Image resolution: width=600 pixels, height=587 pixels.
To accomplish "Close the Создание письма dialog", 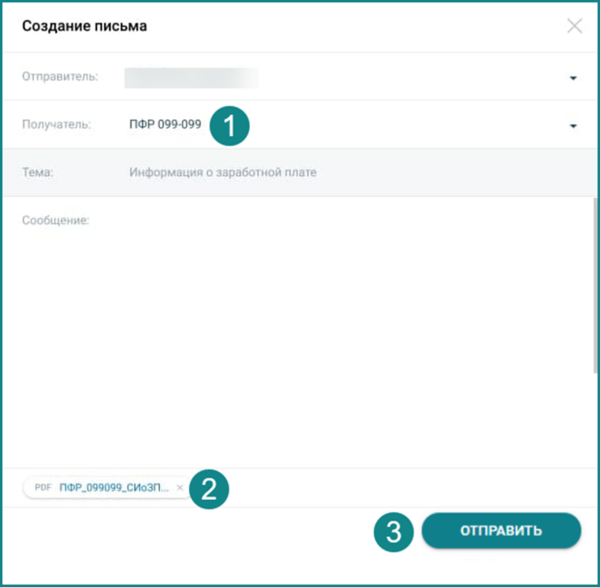I will [x=574, y=26].
